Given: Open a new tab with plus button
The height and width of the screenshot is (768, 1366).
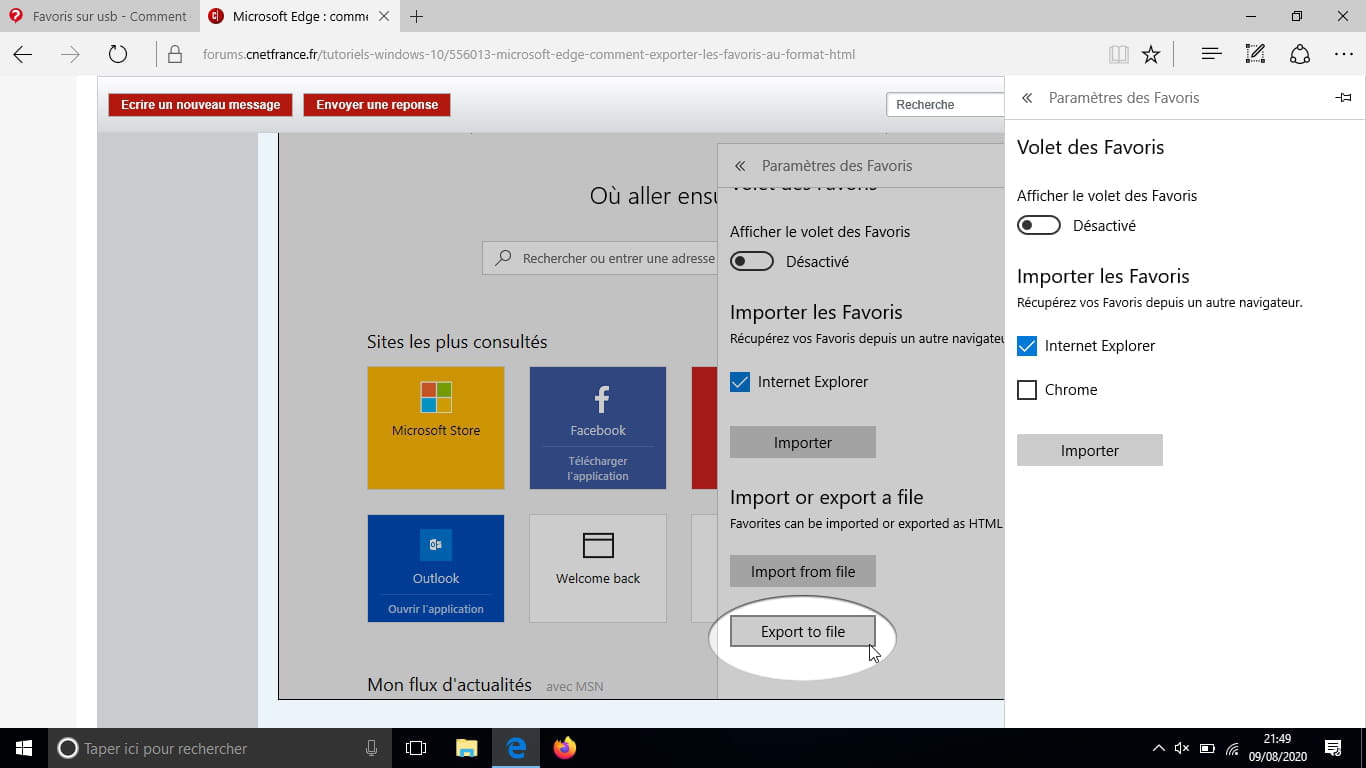Looking at the screenshot, I should tap(417, 16).
